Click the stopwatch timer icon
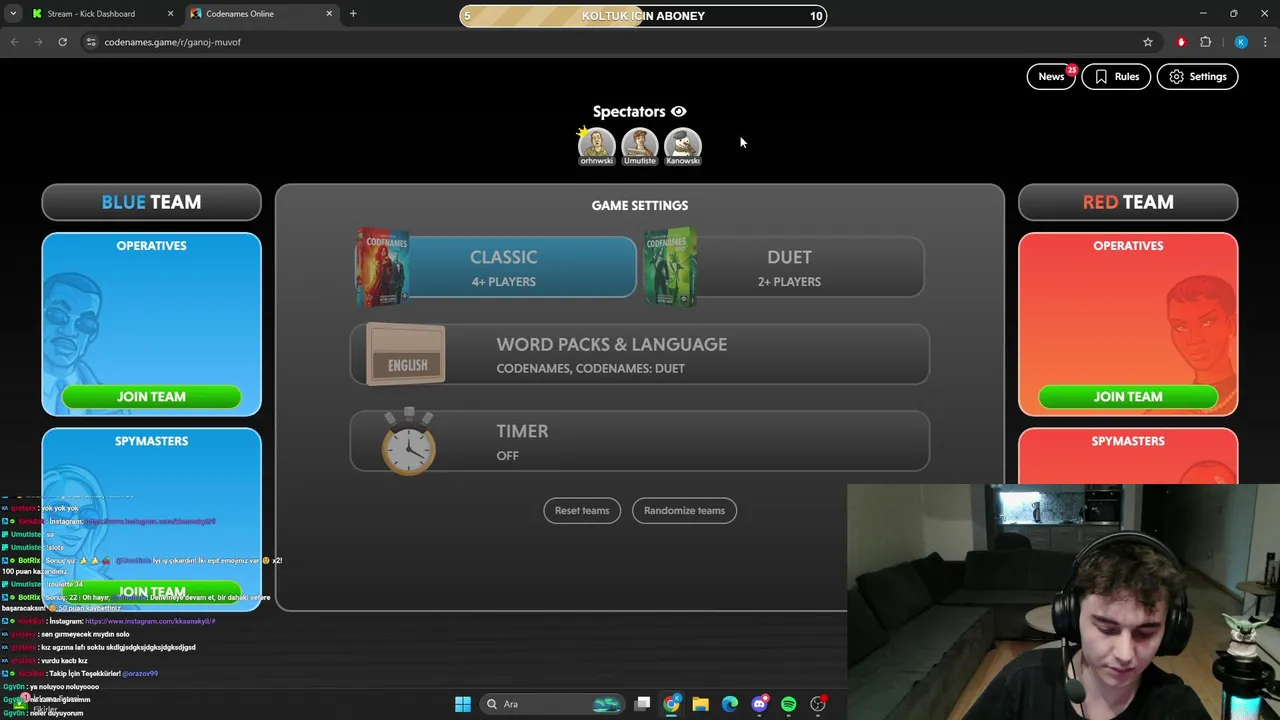Screen dimensions: 1280x720 [x=409, y=441]
